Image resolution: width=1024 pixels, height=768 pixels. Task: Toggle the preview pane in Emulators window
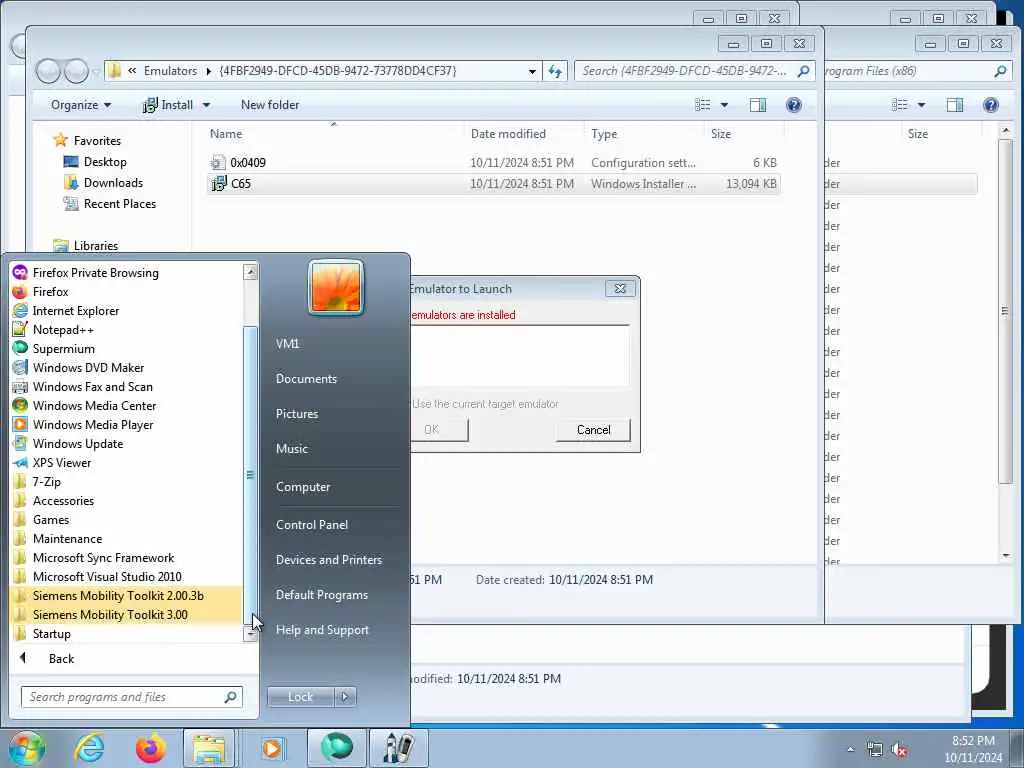click(x=758, y=104)
